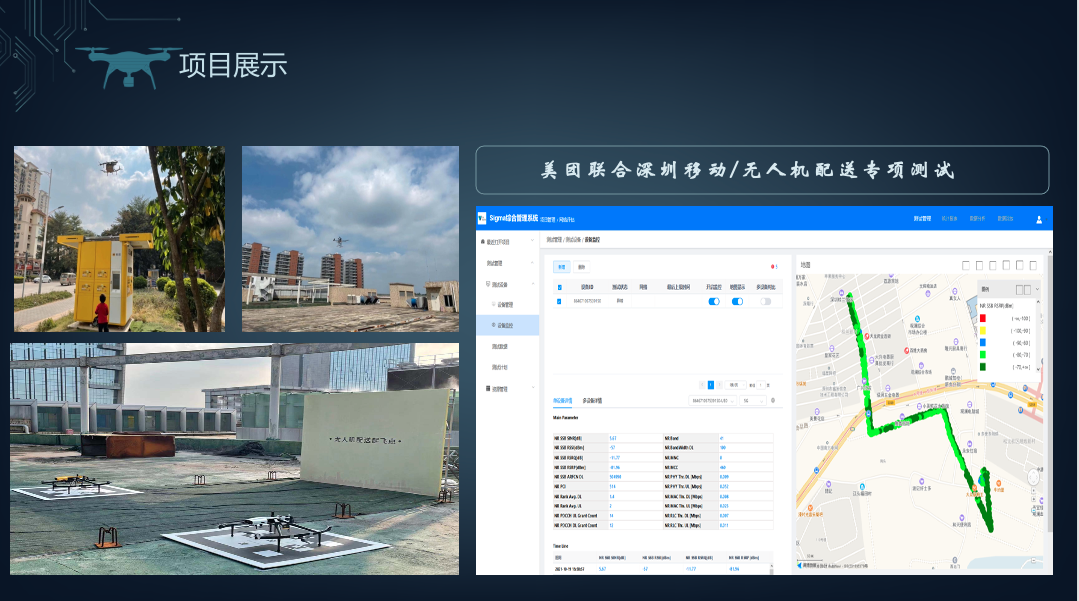Uncheck the device row checkbox
Viewport: 1079px width, 601px height.
[x=559, y=302]
